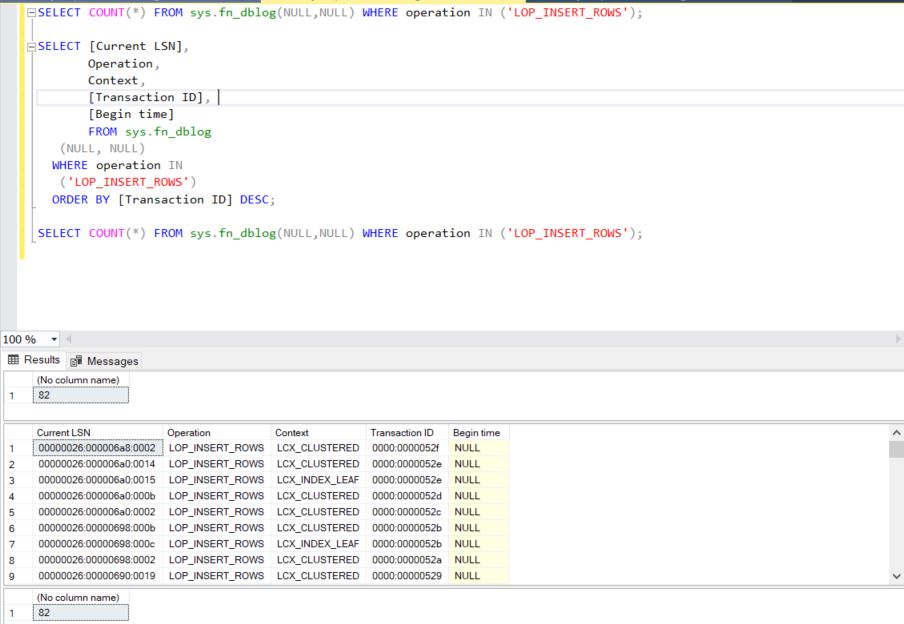Image resolution: width=904 pixels, height=624 pixels.
Task: Select row 7 LCX_INDEX_LEAF context cell
Action: [x=319, y=544]
